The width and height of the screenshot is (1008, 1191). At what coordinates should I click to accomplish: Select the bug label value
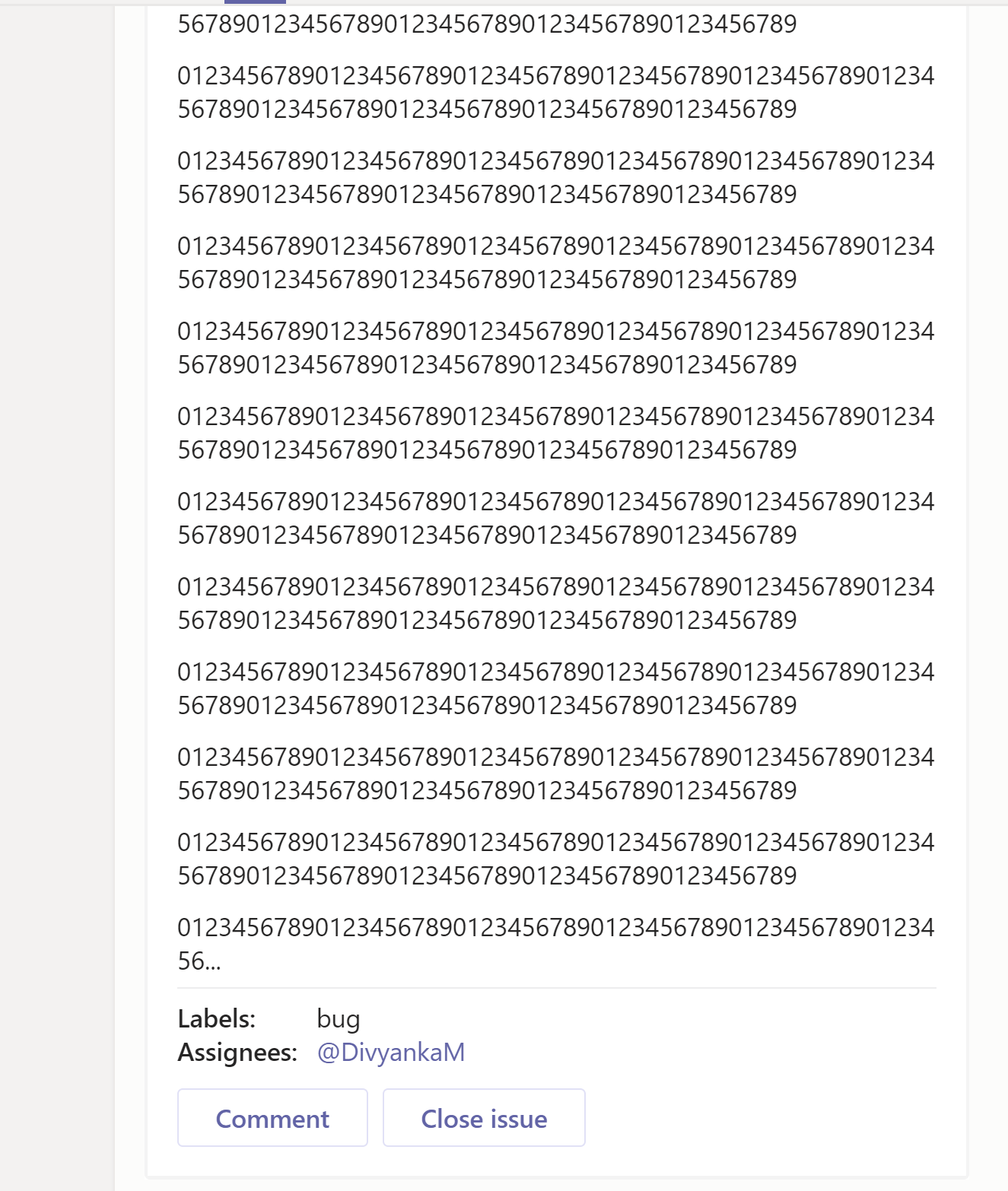(339, 1019)
